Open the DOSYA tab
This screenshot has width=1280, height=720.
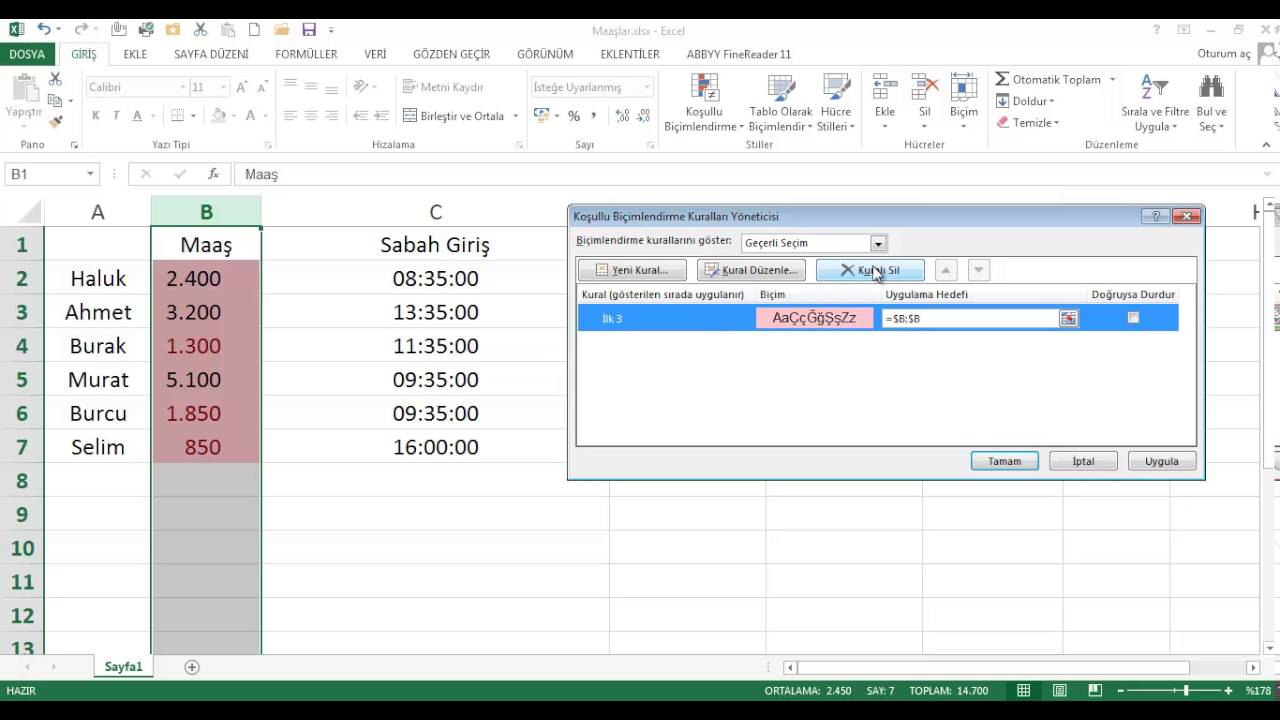(x=27, y=54)
